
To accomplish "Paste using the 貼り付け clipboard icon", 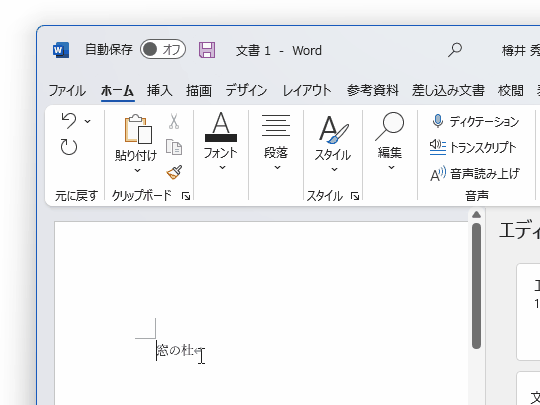I will (x=138, y=129).
